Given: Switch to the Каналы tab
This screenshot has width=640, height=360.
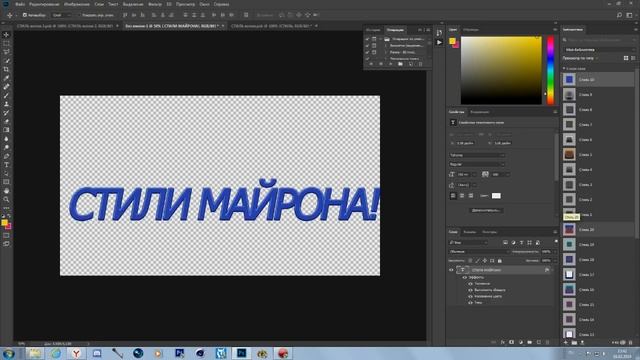Looking at the screenshot, I should pos(469,232).
